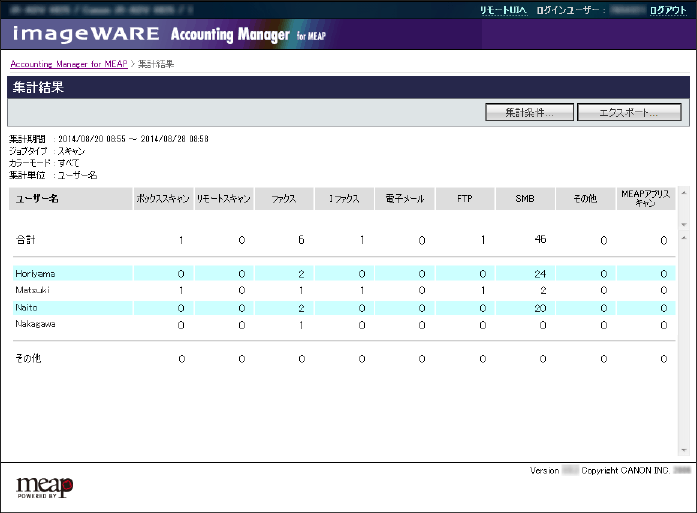This screenshot has height=513, width=697.
Task: Open Accounting Manager for MEAP breadcrumb link
Action: [x=69, y=64]
